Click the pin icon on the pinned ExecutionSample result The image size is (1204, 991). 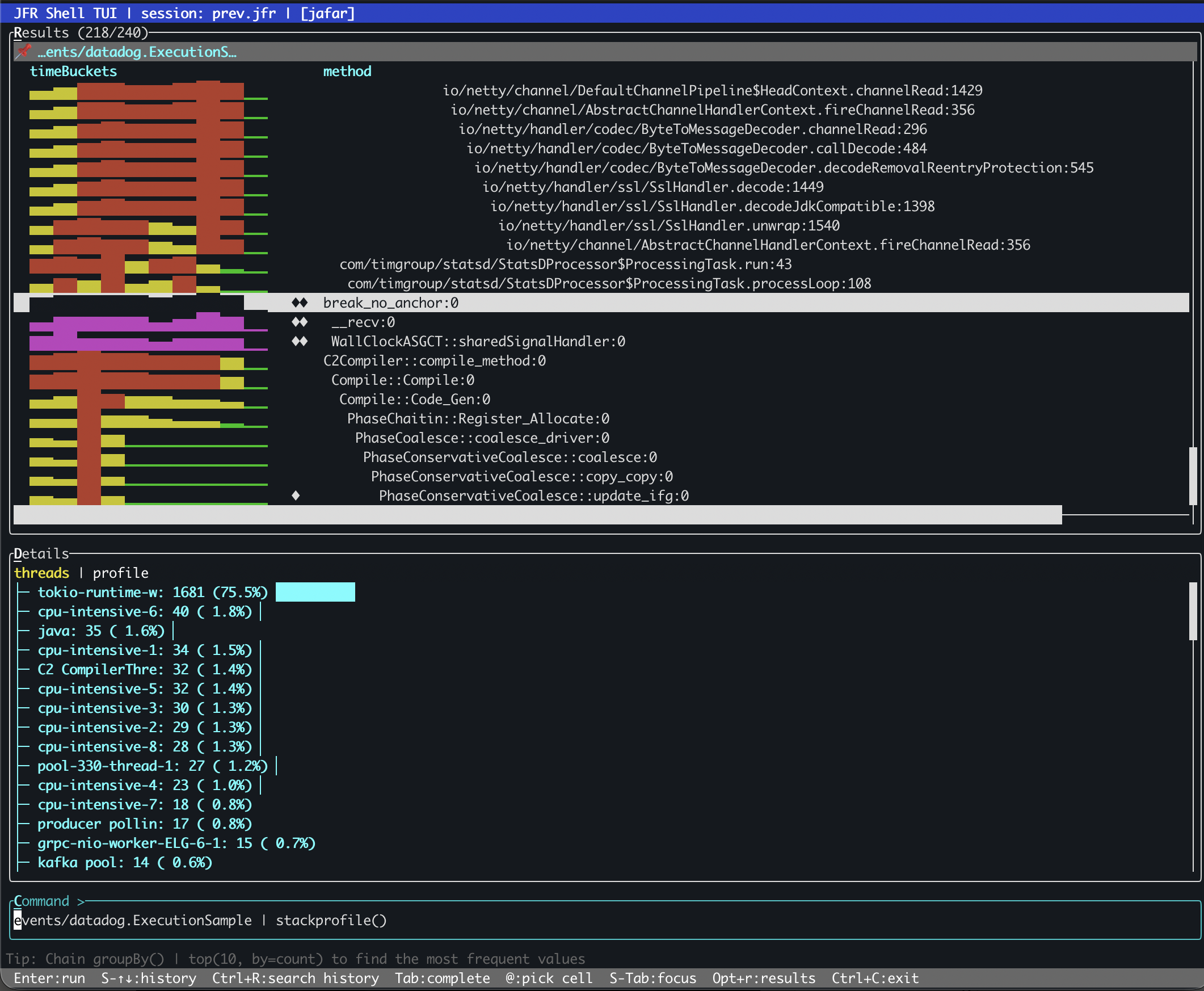23,52
